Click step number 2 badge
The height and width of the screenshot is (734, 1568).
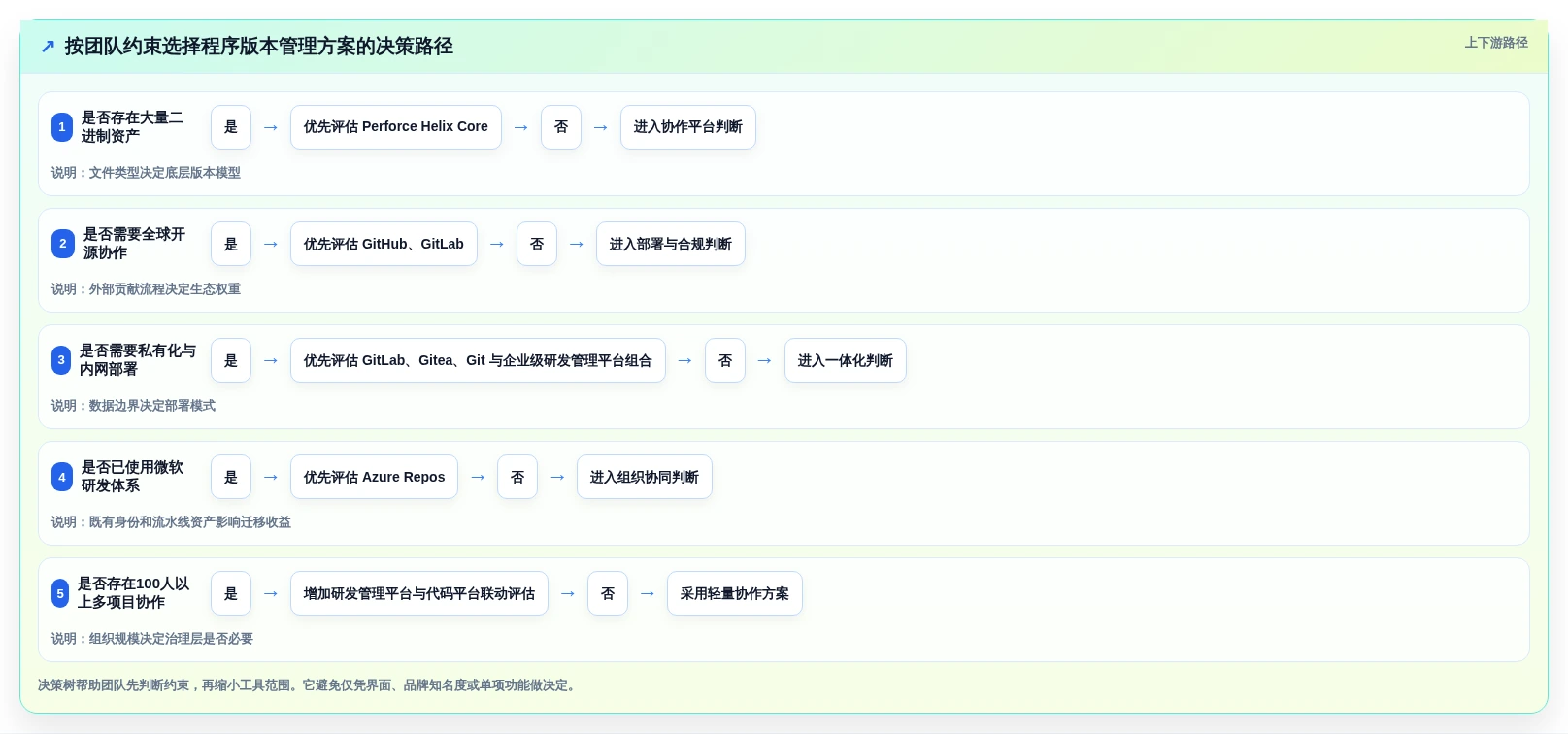pyautogui.click(x=63, y=244)
